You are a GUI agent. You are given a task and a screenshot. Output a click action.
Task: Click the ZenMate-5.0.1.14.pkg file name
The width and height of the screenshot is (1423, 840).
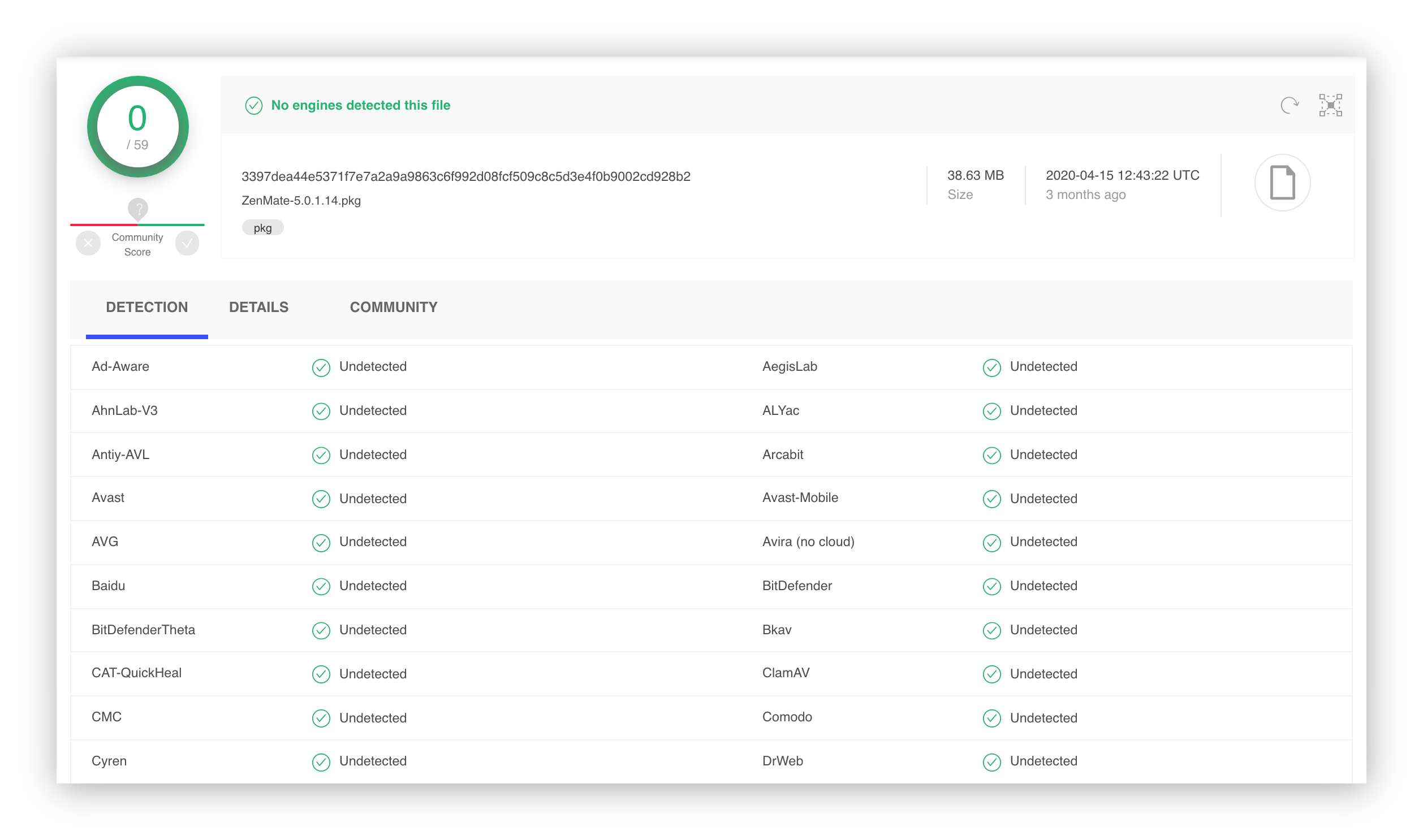click(301, 200)
